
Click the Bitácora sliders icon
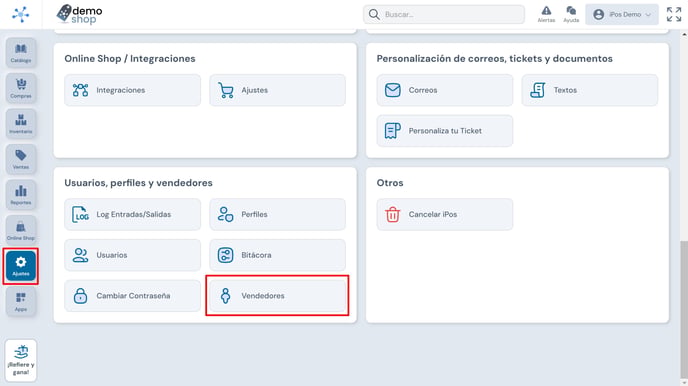coord(226,255)
